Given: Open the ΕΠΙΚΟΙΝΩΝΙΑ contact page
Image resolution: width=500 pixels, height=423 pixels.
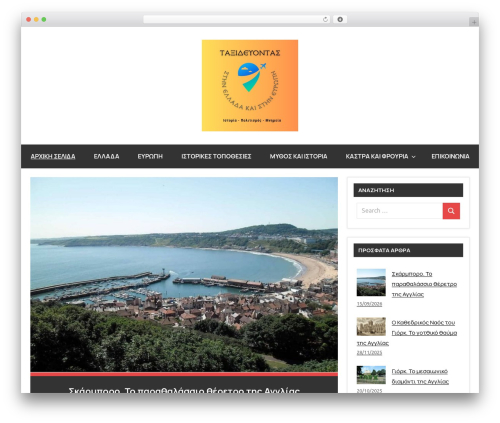Looking at the screenshot, I should 450,156.
